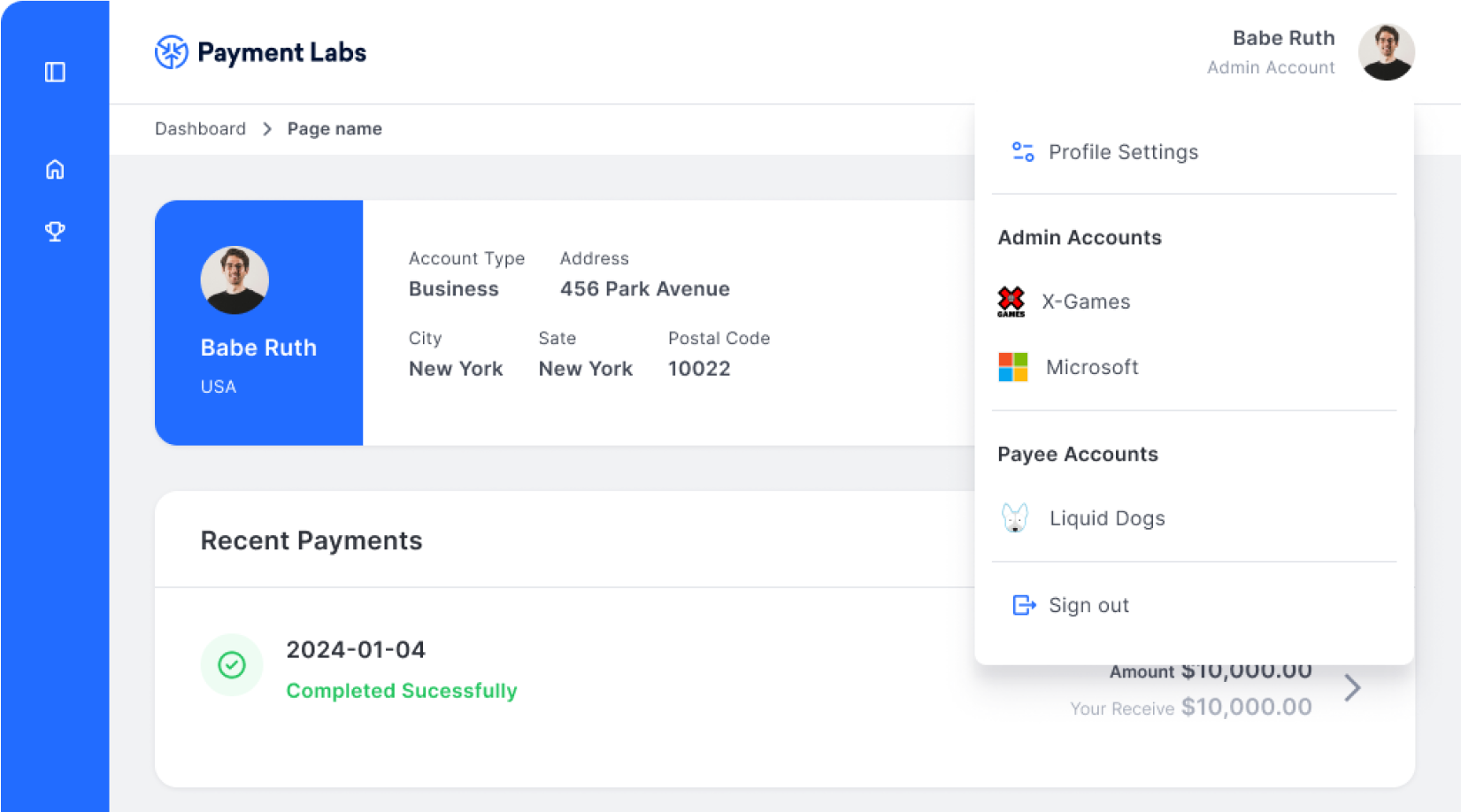This screenshot has height=812, width=1461.
Task: Select the home icon in the sidebar
Action: (55, 168)
